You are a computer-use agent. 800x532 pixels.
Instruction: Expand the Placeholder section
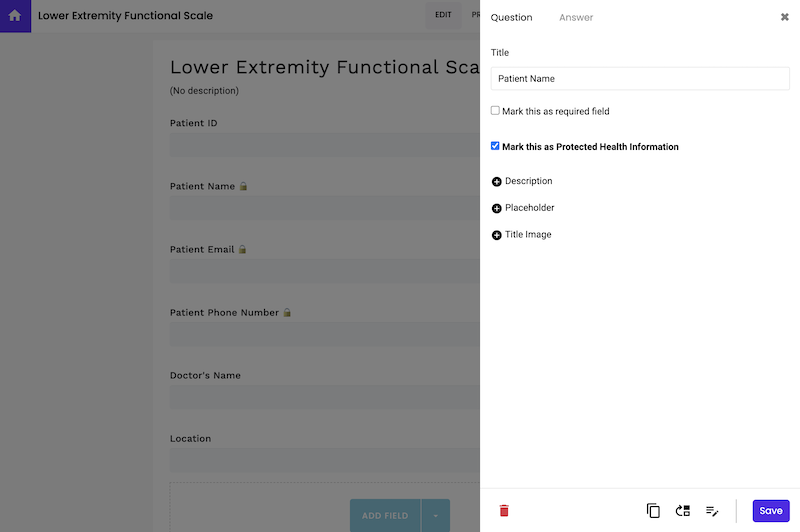pos(497,208)
